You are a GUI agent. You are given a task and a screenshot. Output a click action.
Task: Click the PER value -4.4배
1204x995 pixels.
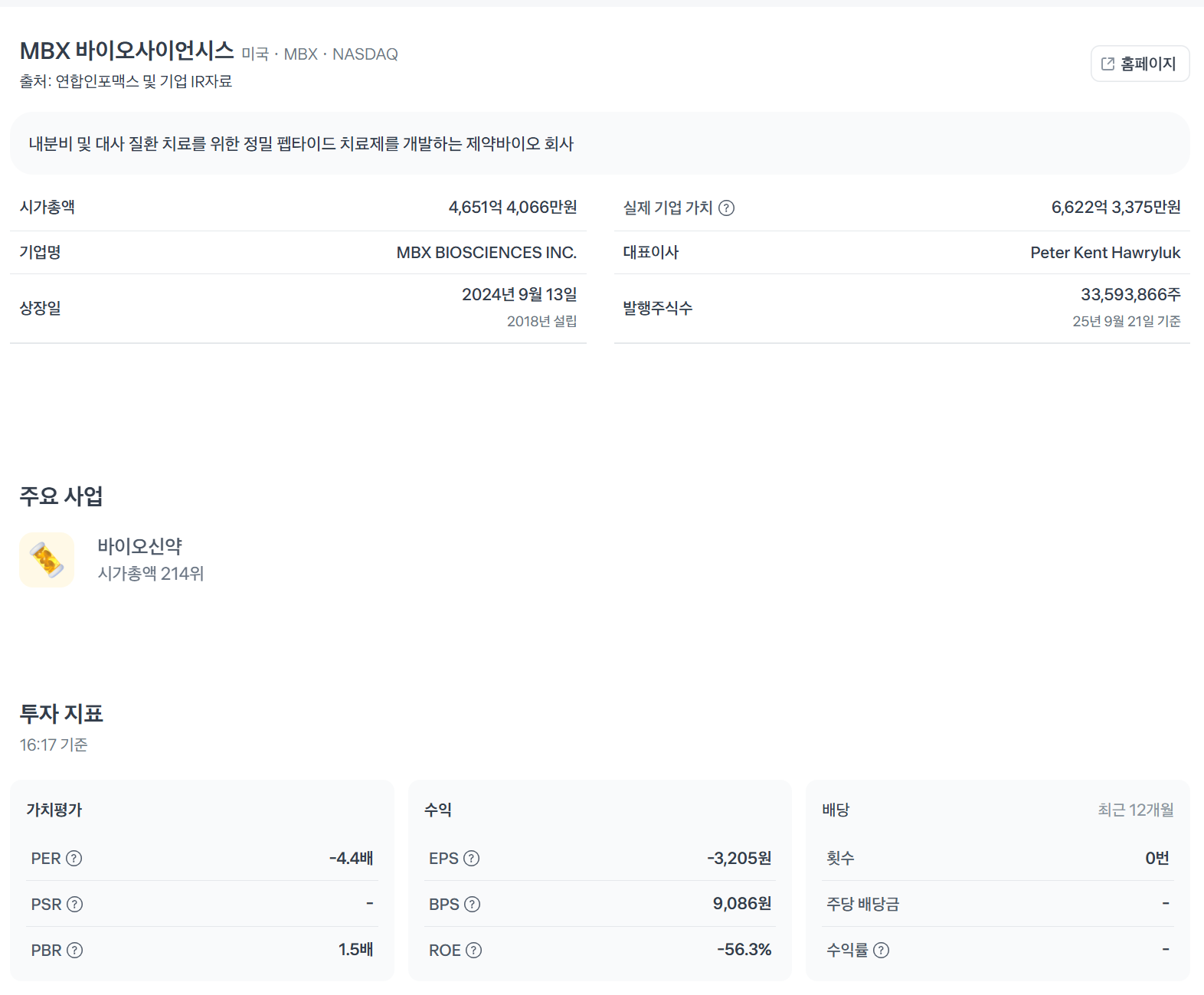point(351,858)
